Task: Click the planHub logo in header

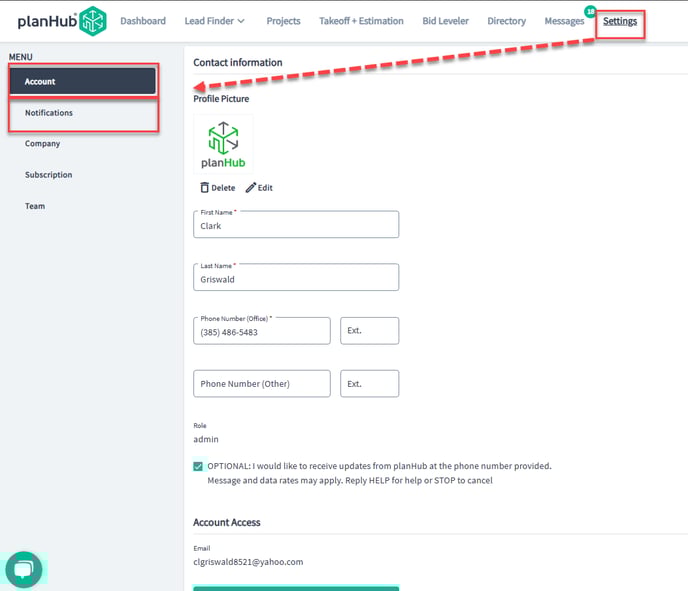Action: point(62,21)
